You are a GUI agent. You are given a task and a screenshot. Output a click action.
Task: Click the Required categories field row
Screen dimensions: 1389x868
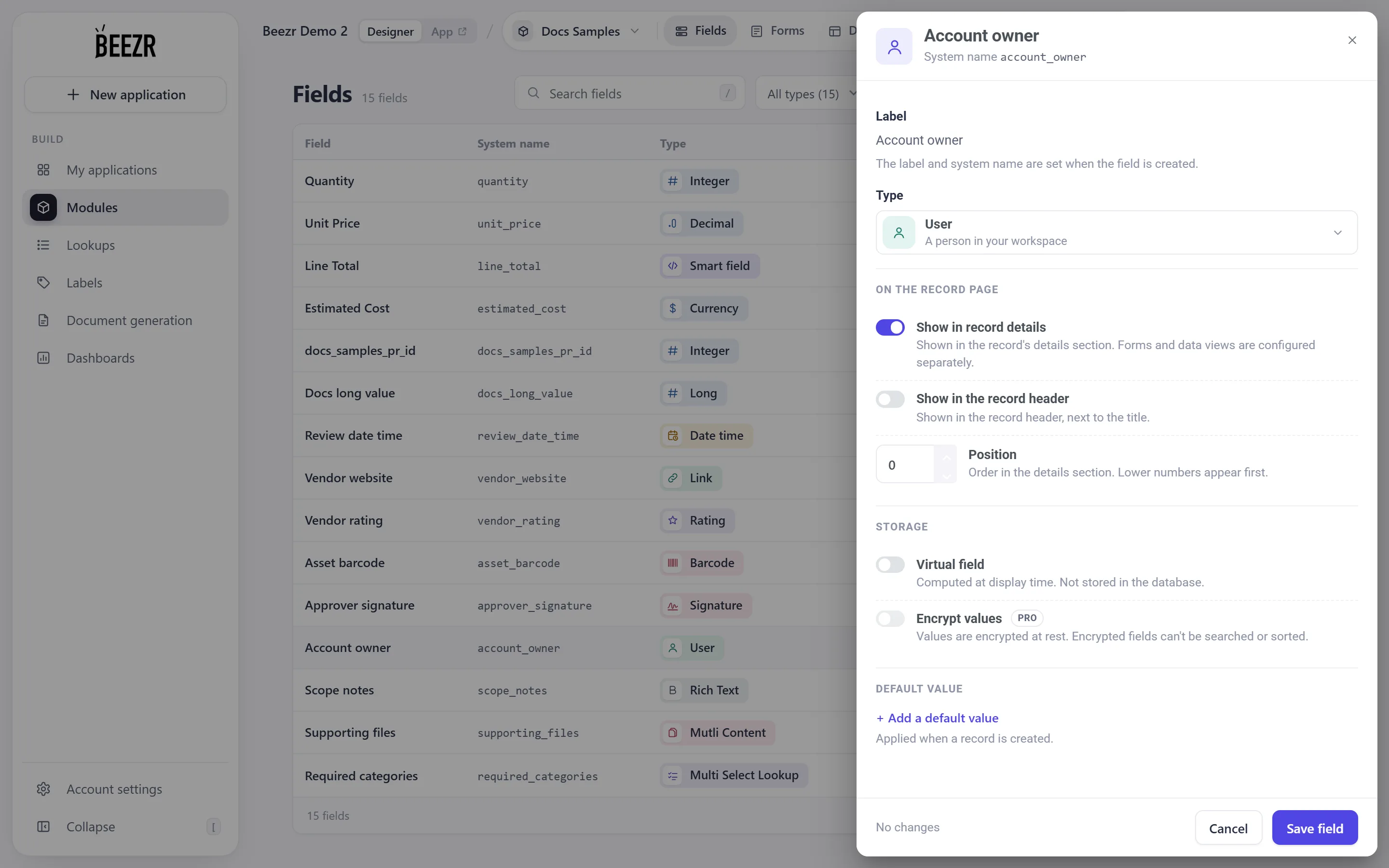(x=574, y=775)
